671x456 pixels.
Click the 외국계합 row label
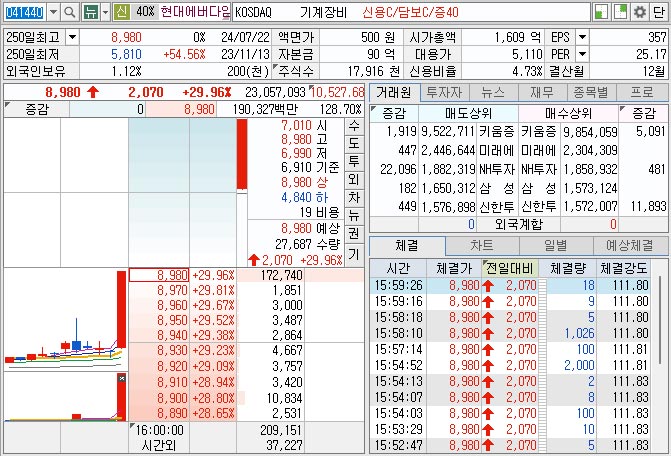pyautogui.click(x=519, y=224)
